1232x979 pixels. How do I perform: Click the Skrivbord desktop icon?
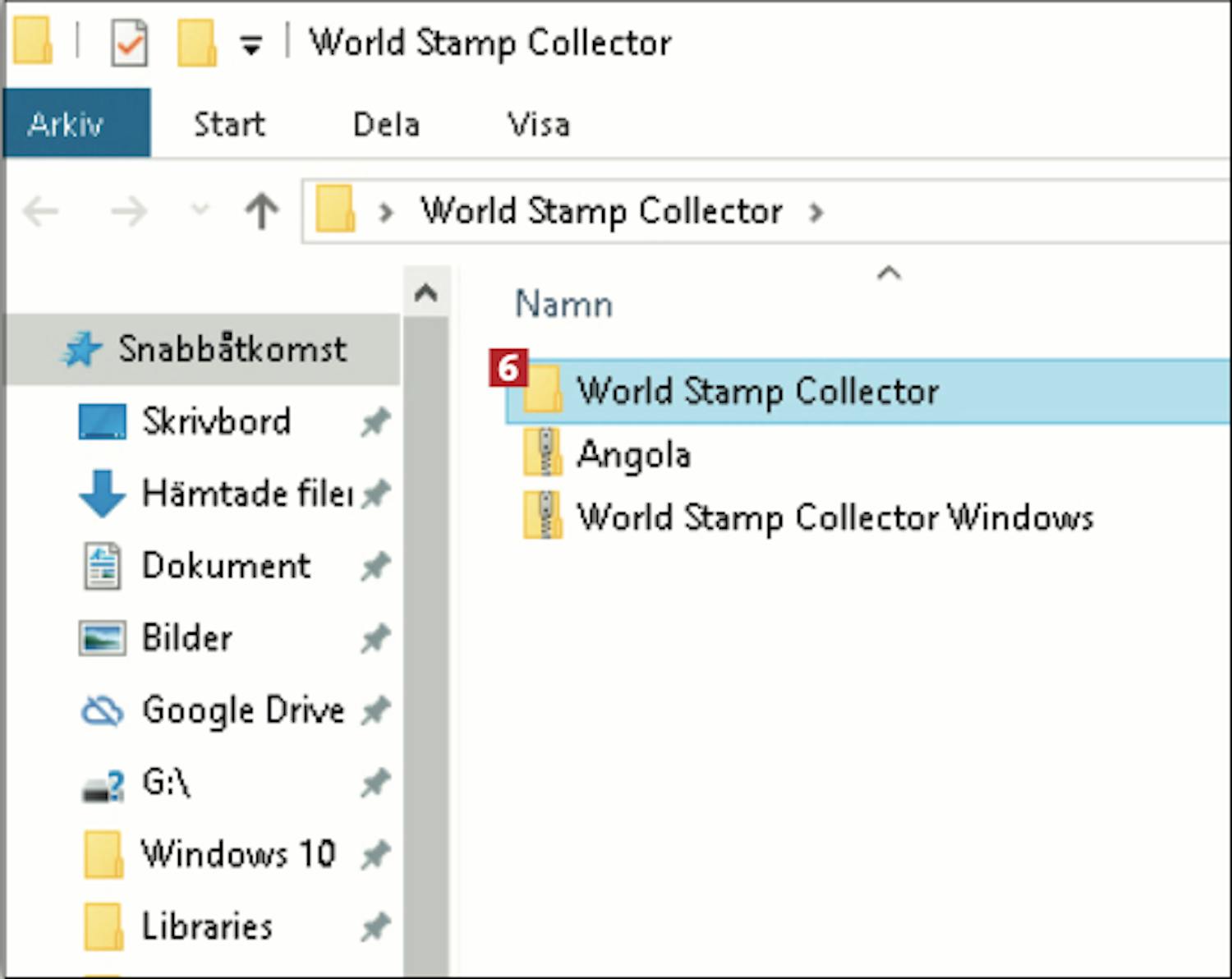pos(102,421)
